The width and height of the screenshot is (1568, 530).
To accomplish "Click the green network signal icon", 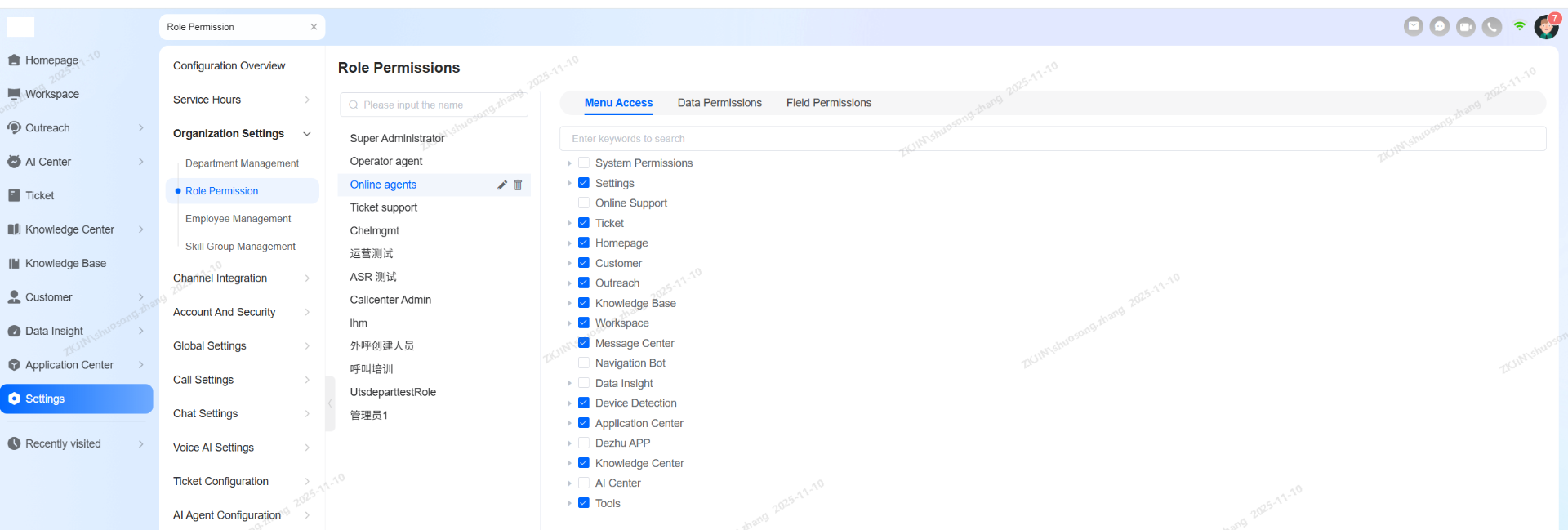I will (x=1519, y=26).
